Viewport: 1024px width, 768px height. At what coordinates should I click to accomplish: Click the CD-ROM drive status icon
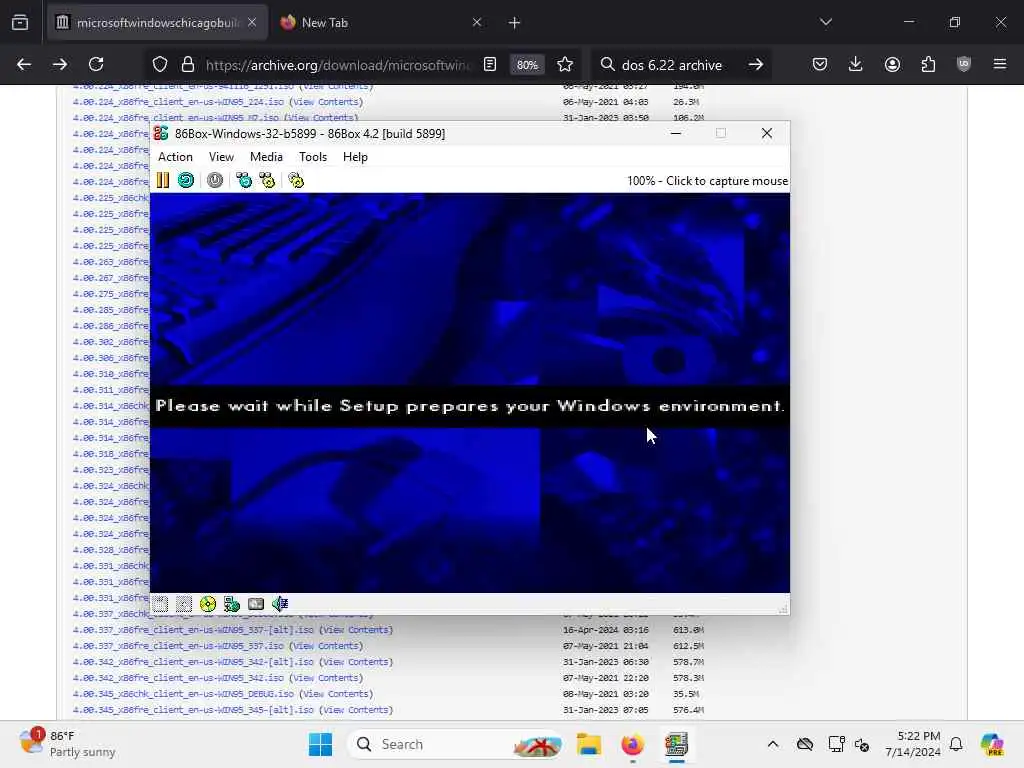tap(208, 604)
